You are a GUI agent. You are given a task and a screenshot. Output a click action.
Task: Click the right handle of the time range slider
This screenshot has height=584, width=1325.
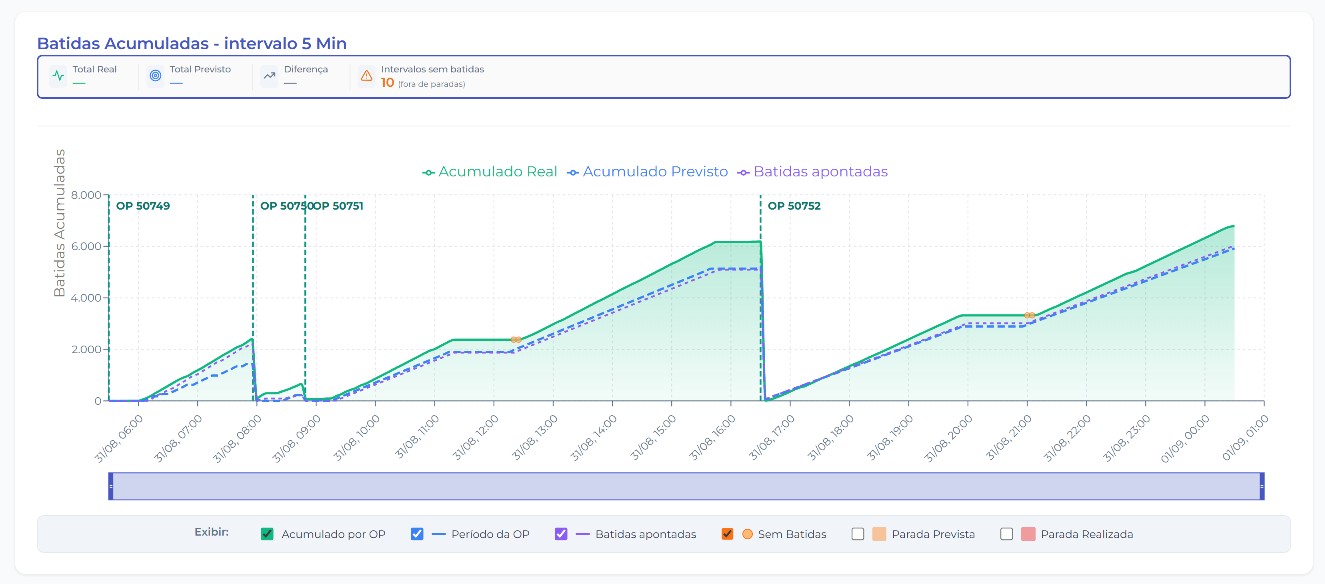click(1262, 486)
